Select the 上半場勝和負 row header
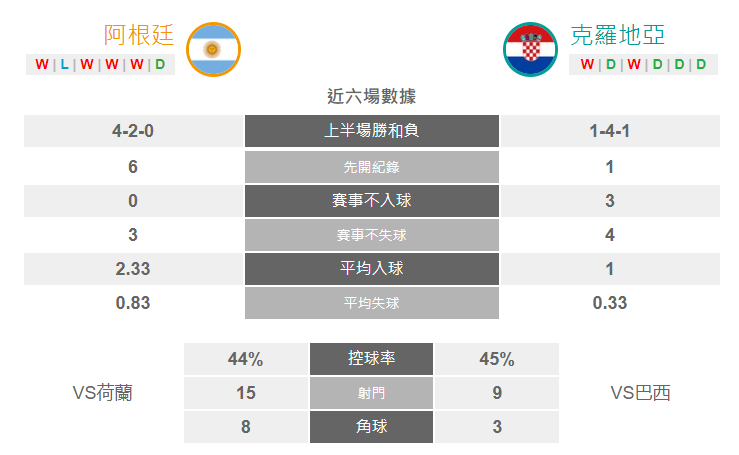 [371, 131]
